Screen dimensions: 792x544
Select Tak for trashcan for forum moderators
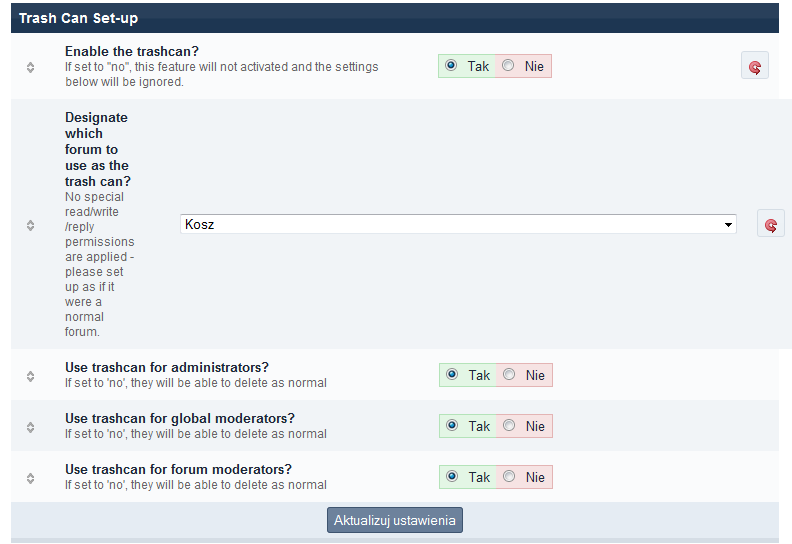pyautogui.click(x=452, y=477)
